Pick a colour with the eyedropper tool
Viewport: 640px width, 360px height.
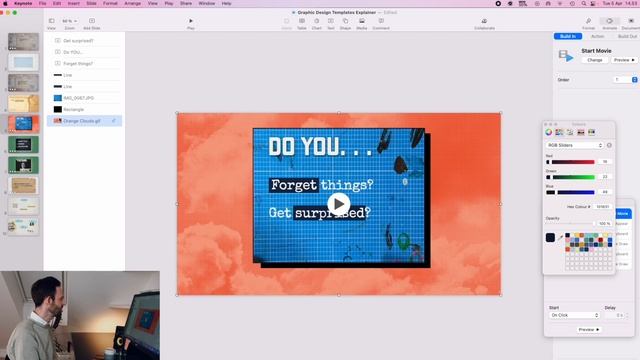pos(560,238)
